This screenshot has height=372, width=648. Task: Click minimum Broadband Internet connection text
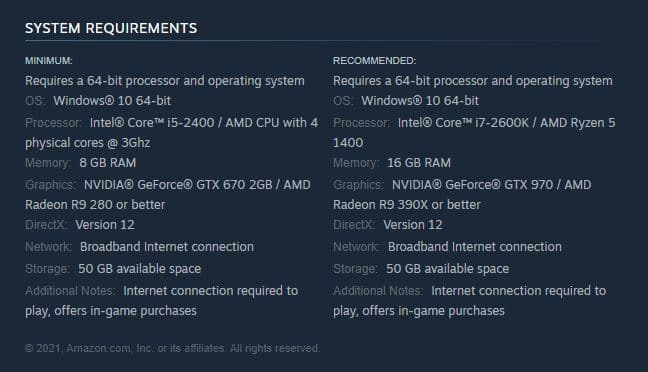click(x=167, y=247)
